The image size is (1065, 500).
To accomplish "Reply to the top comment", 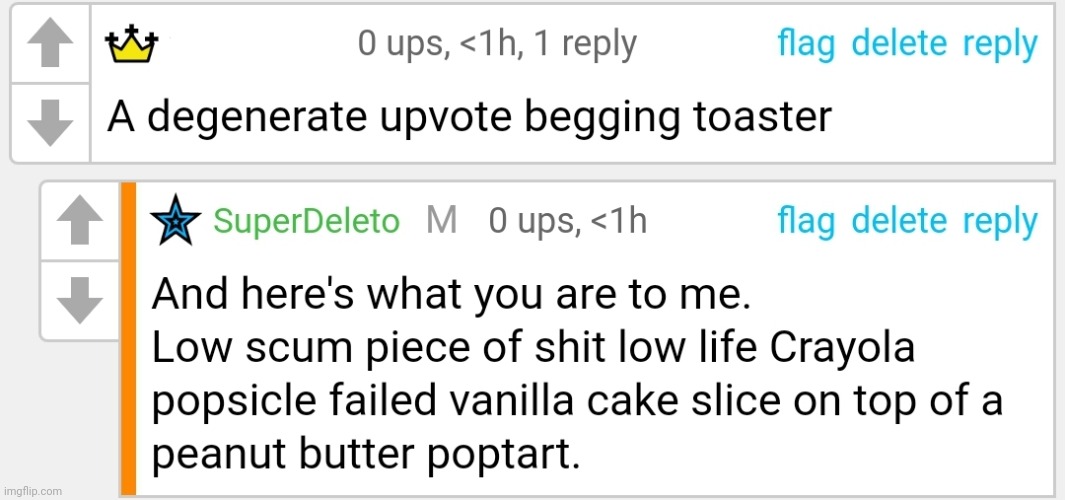I will (1000, 46).
